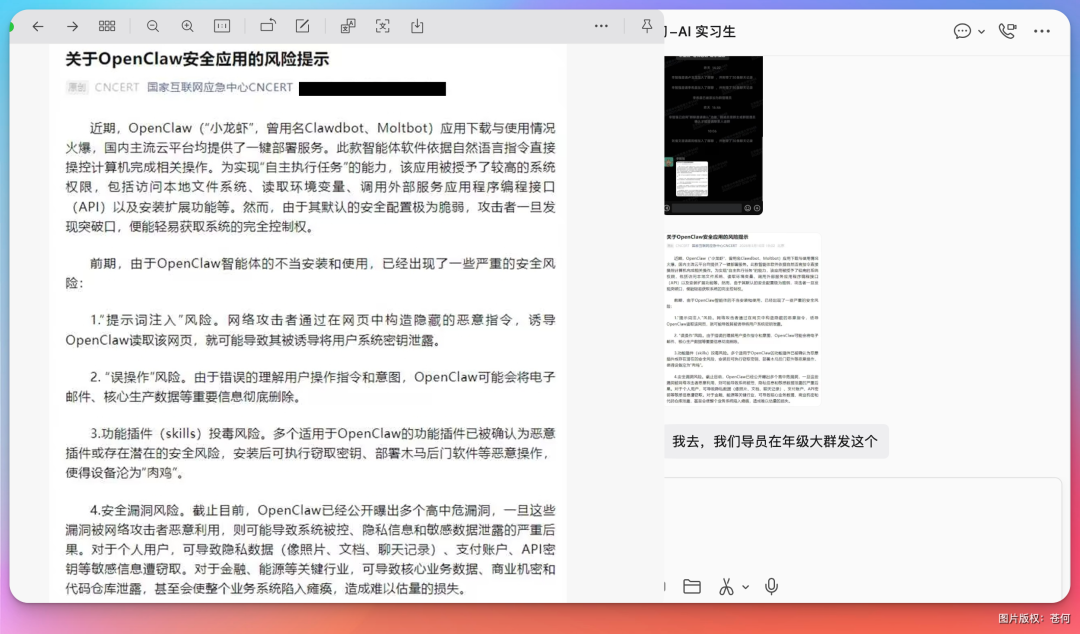Open the image editing/annotation tool

click(302, 26)
